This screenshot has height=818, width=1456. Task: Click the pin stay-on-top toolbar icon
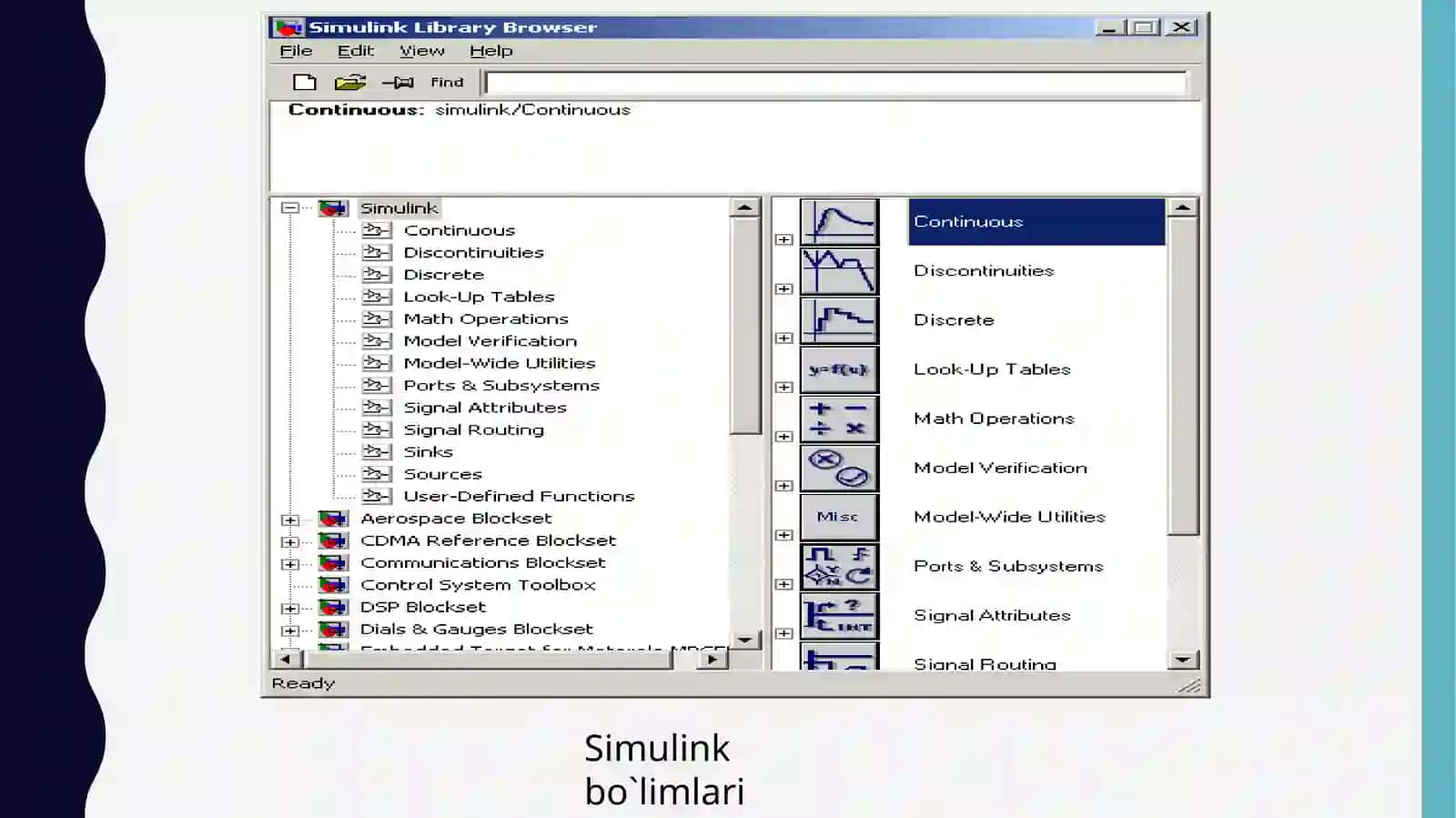pyautogui.click(x=398, y=83)
